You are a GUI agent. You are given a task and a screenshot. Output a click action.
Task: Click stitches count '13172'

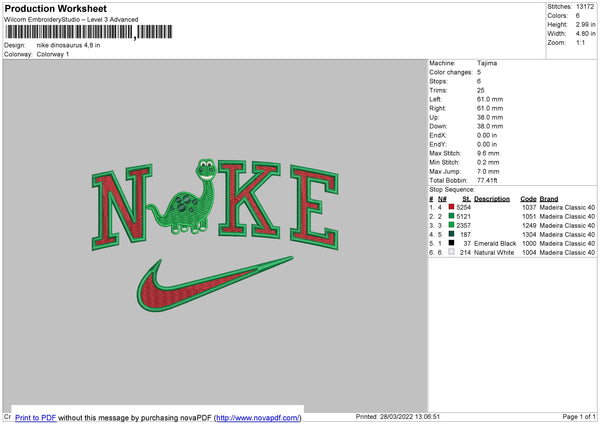pos(585,7)
